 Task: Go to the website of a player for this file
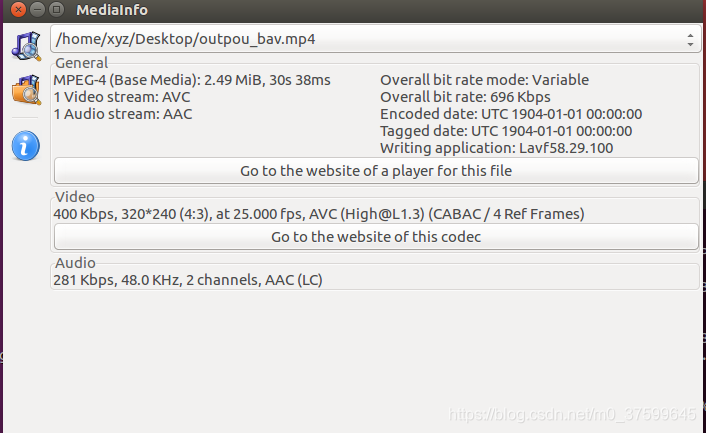(376, 171)
